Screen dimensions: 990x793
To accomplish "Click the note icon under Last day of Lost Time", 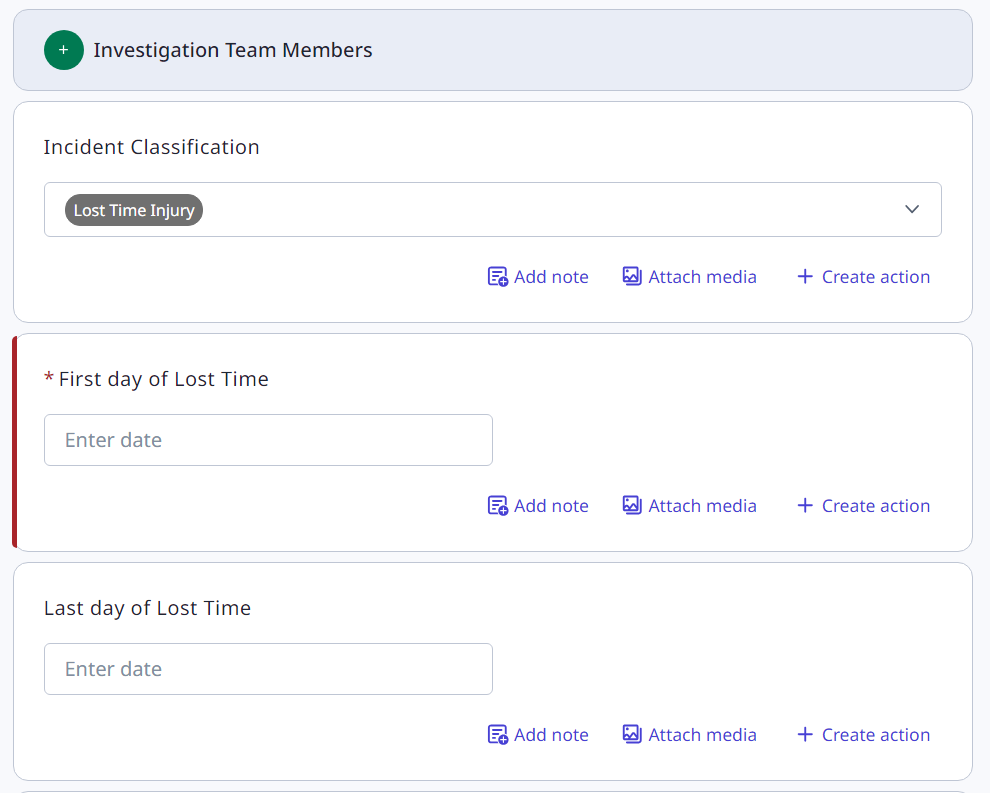I will coord(497,735).
